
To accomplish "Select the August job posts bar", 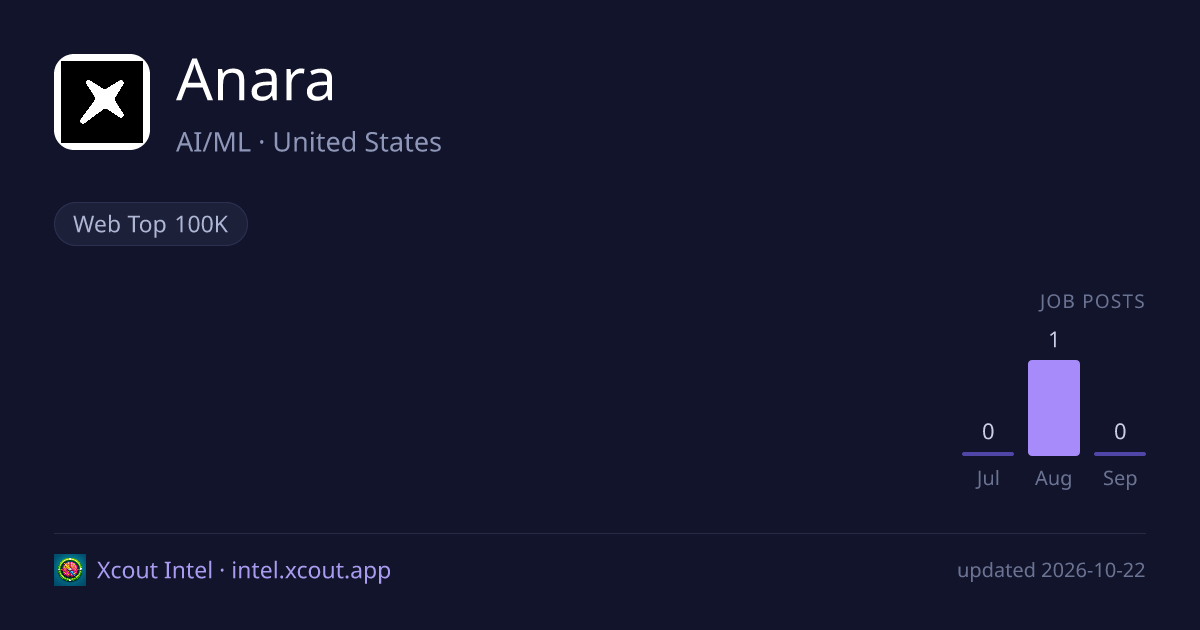I will click(x=1054, y=408).
